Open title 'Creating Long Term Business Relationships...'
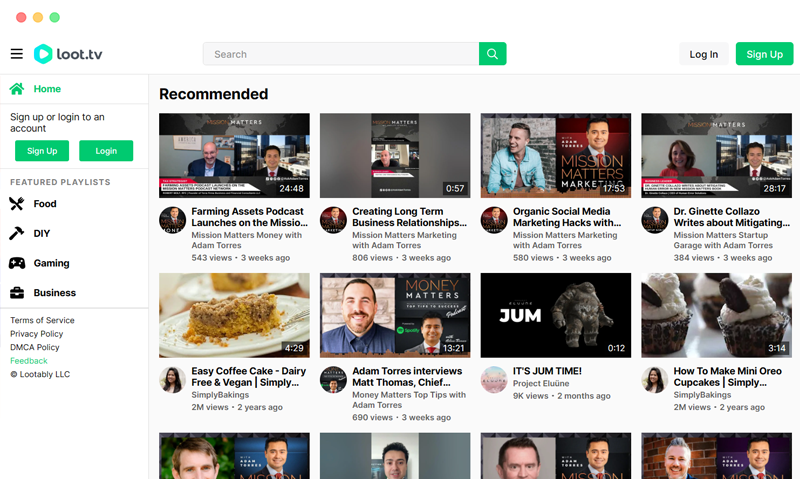 pos(410,217)
